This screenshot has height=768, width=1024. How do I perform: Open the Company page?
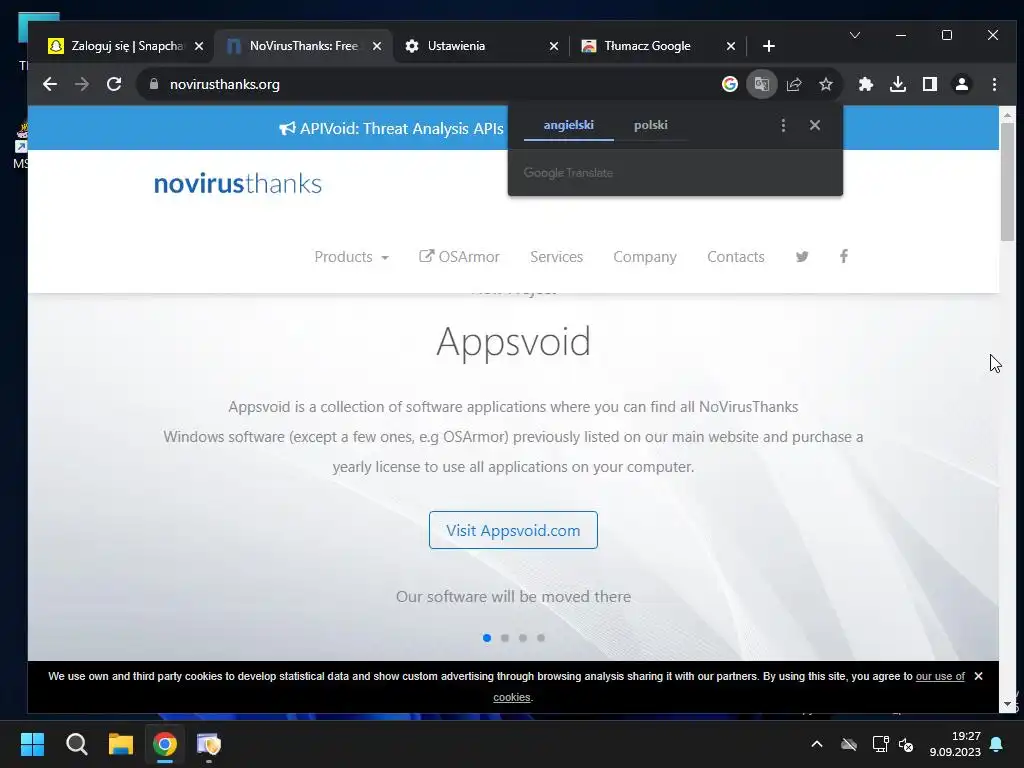(645, 257)
